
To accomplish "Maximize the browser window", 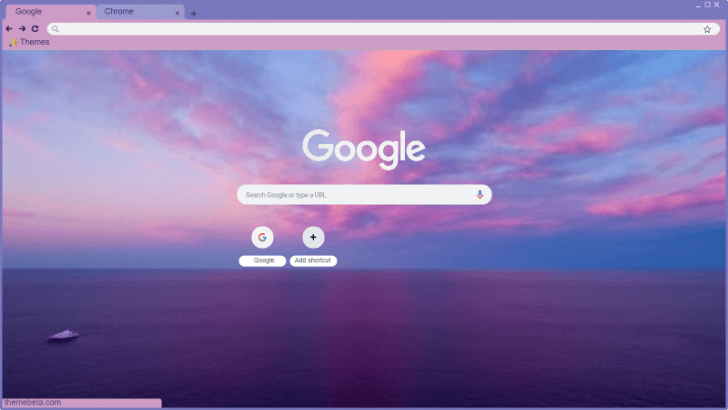I will [x=705, y=5].
